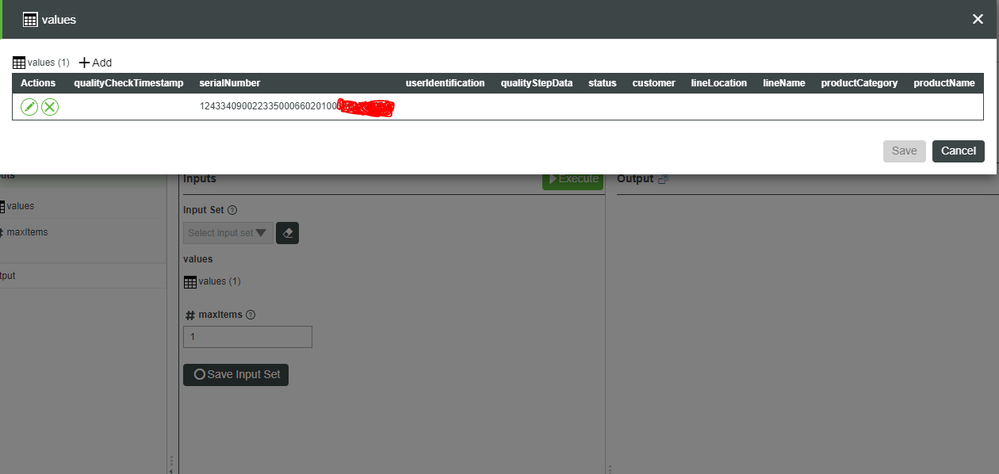Select the qualityStepData column header
Screen dimensions: 999x474
(536, 83)
